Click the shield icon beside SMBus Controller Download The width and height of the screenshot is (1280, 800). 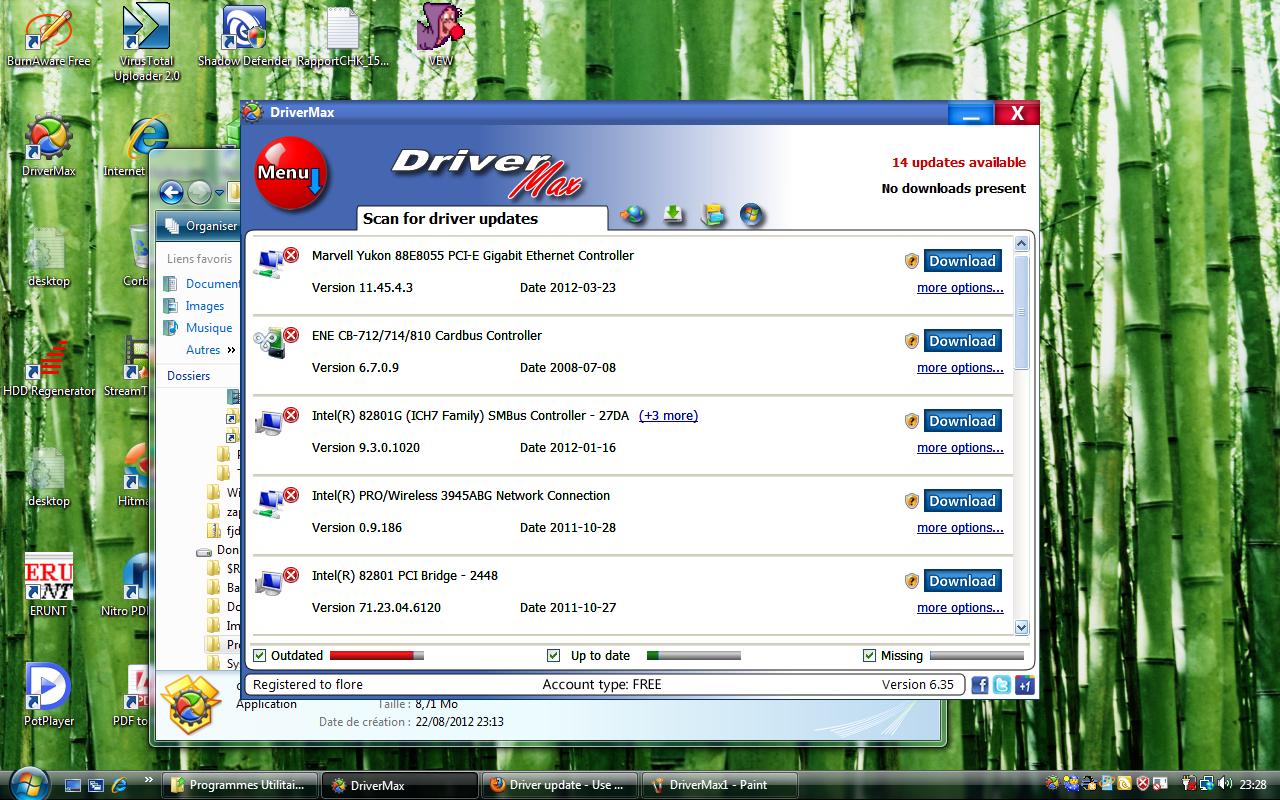tap(911, 421)
